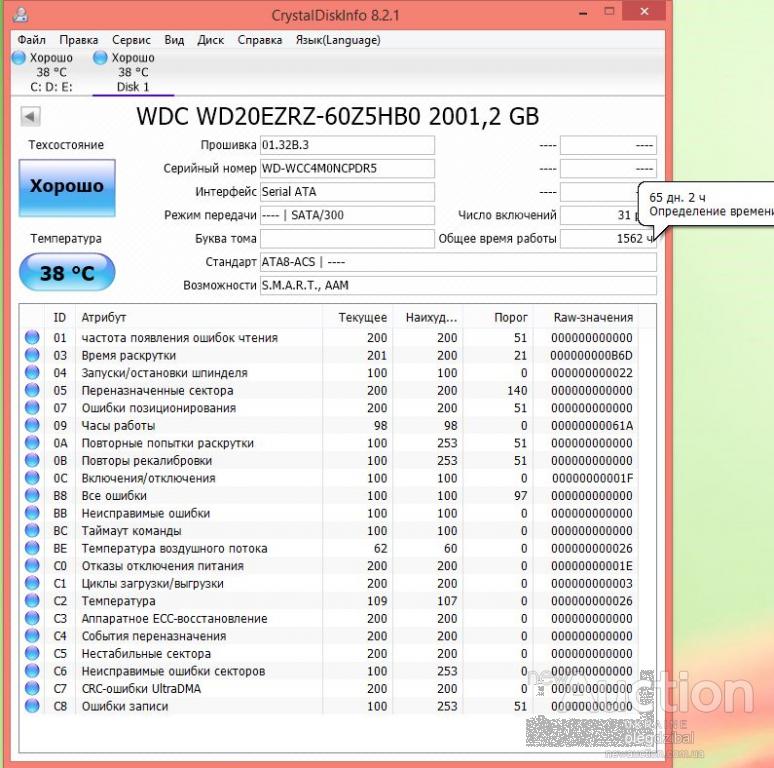
Task: Select raw value 0000000001E
Action: pos(592,566)
